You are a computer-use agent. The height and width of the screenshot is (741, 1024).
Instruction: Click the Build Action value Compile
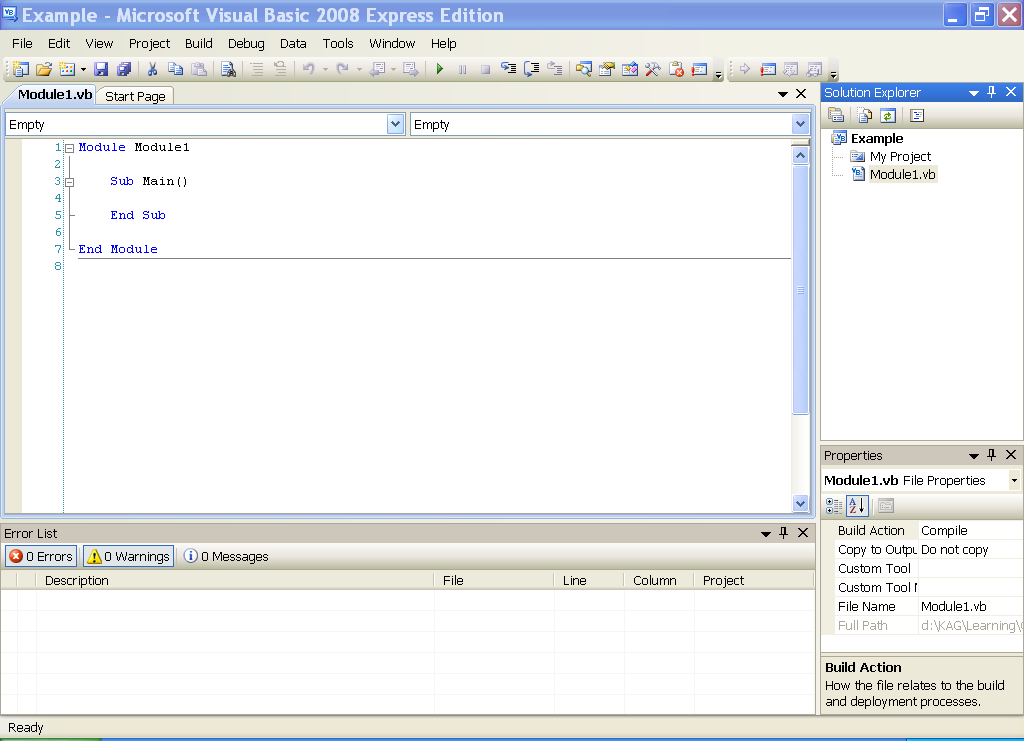[x=969, y=531]
